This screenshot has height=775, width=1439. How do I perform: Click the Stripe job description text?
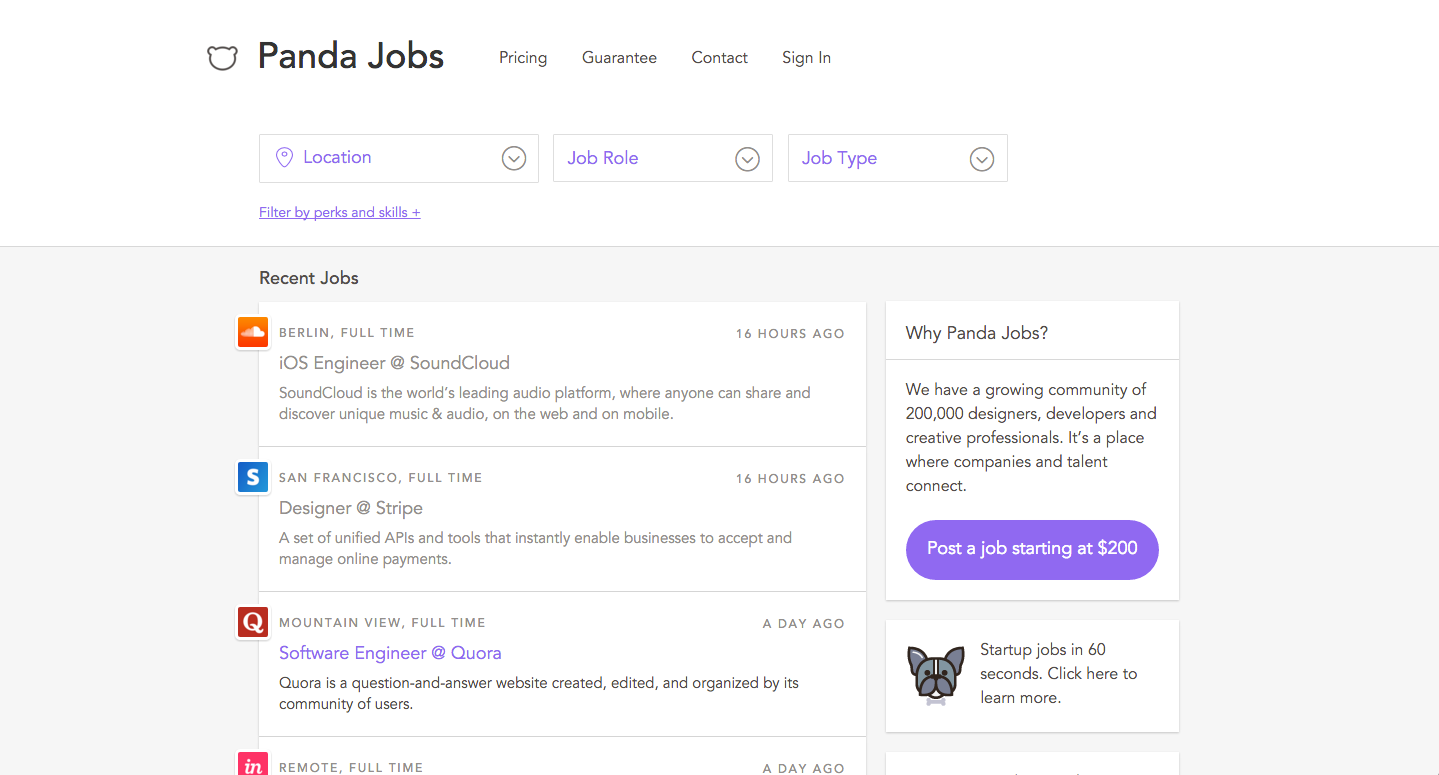tap(535, 548)
